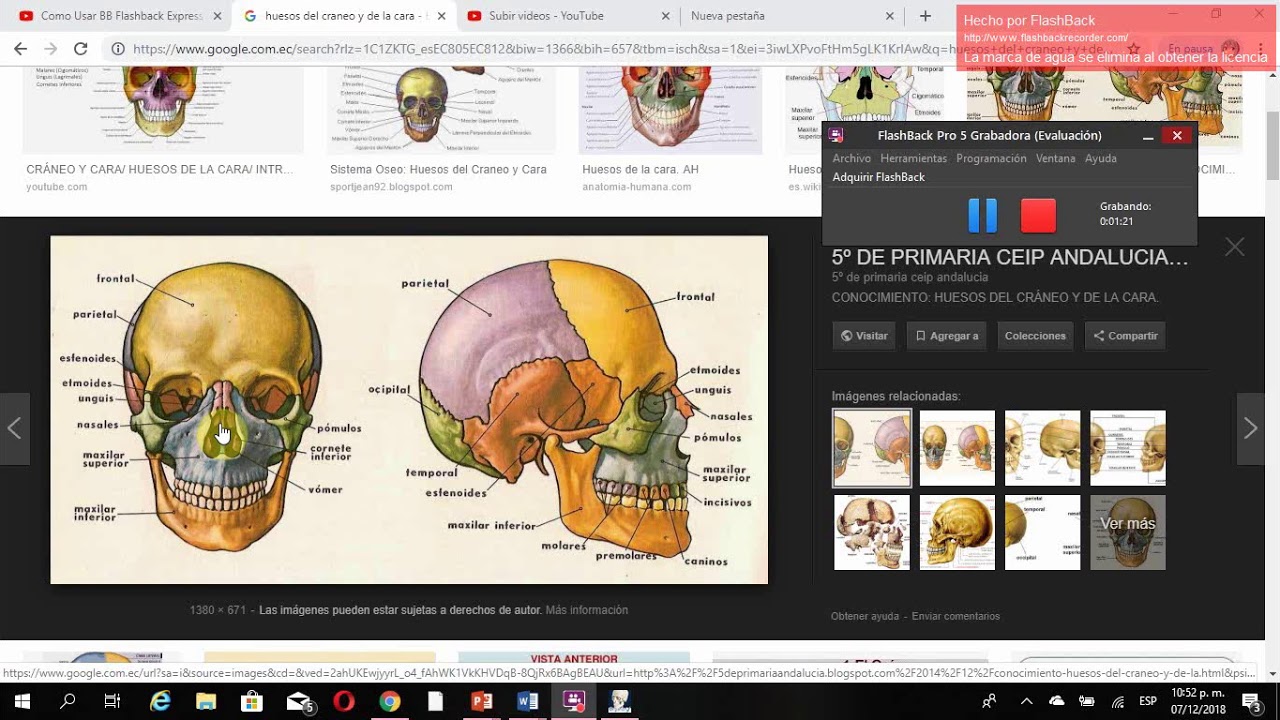Viewport: 1280px width, 720px height.
Task: Open Google Chrome from taskbar
Action: click(x=390, y=701)
